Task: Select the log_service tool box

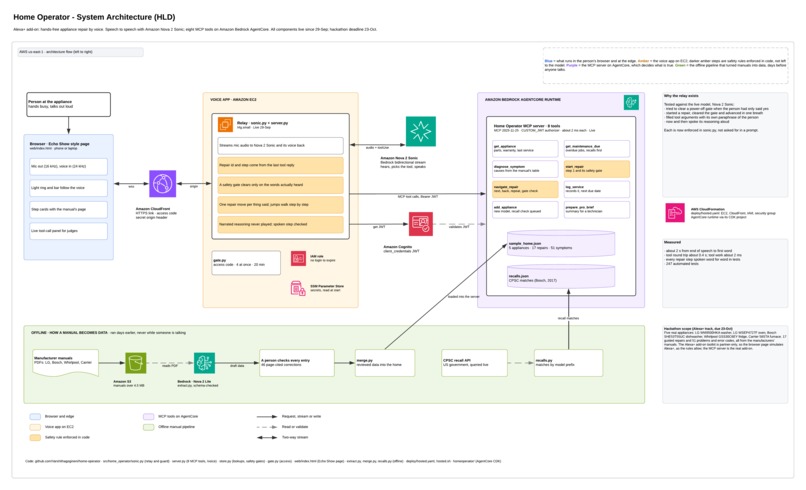Action: (597, 189)
